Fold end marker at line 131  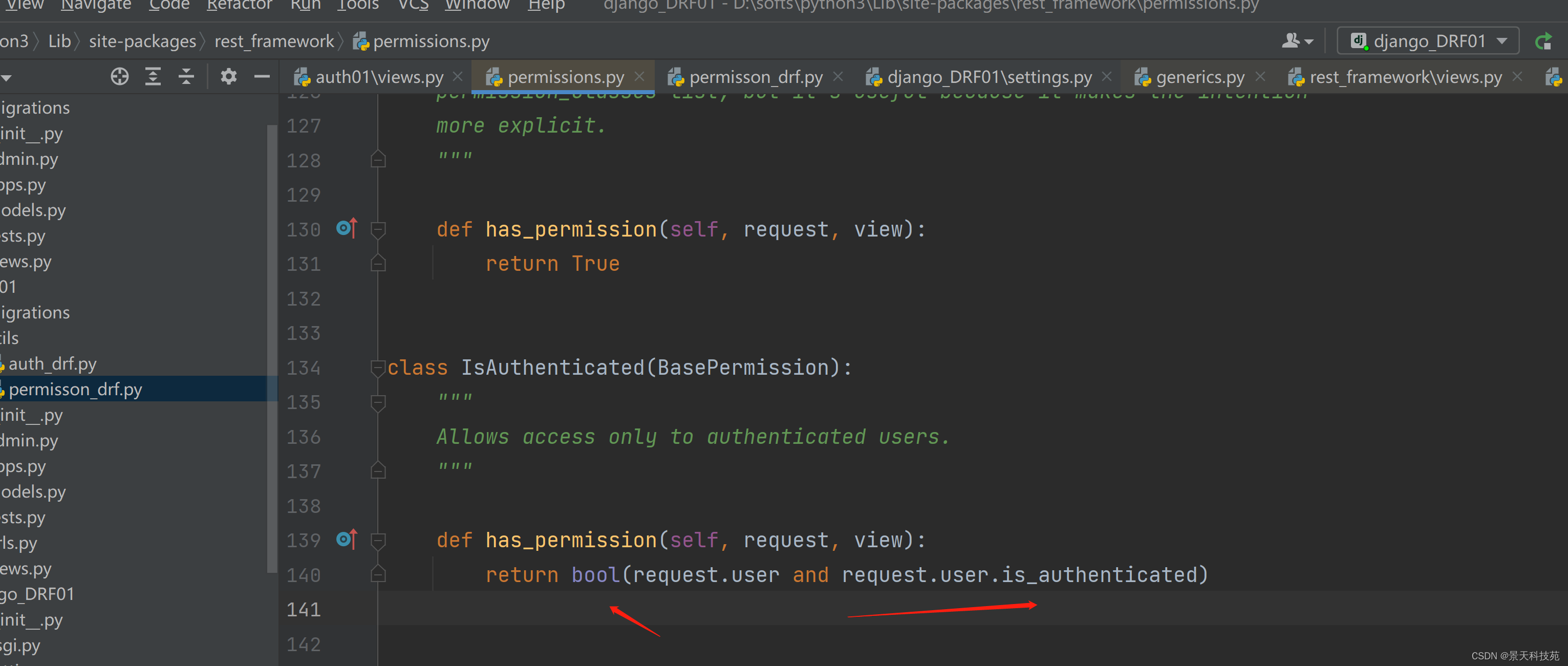(x=378, y=263)
